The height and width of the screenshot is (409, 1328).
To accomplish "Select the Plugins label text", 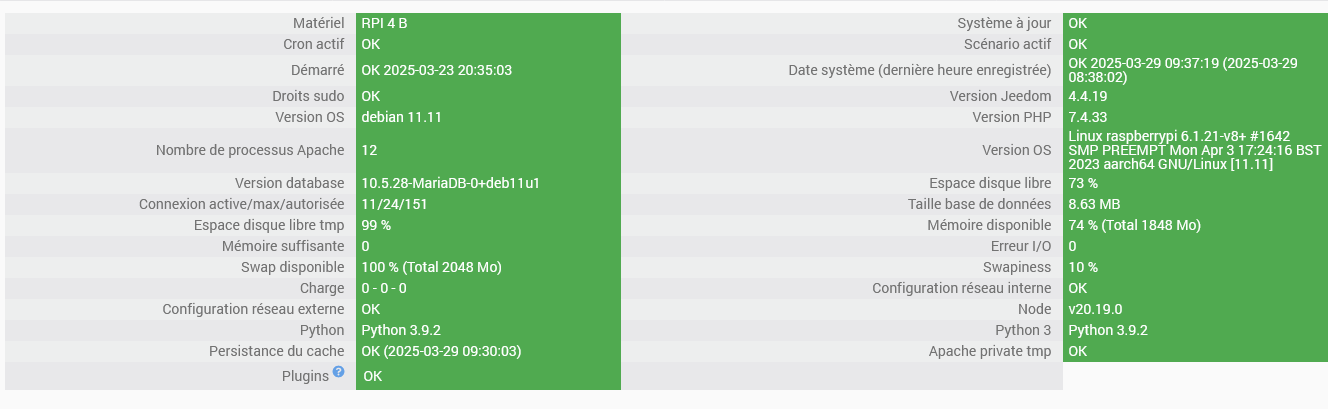I will pyautogui.click(x=306, y=376).
